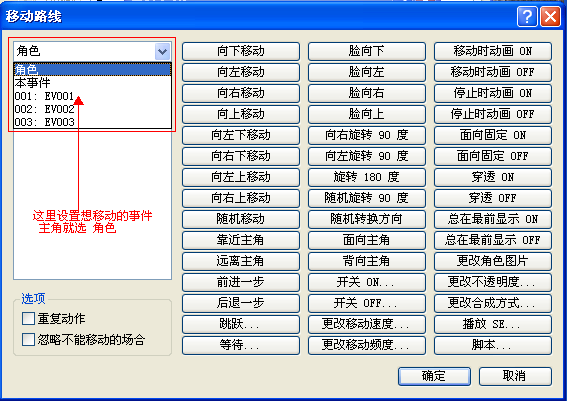Screen dimensions: 567x401
Task: Click the 随机转换方向 button
Action: click(367, 219)
